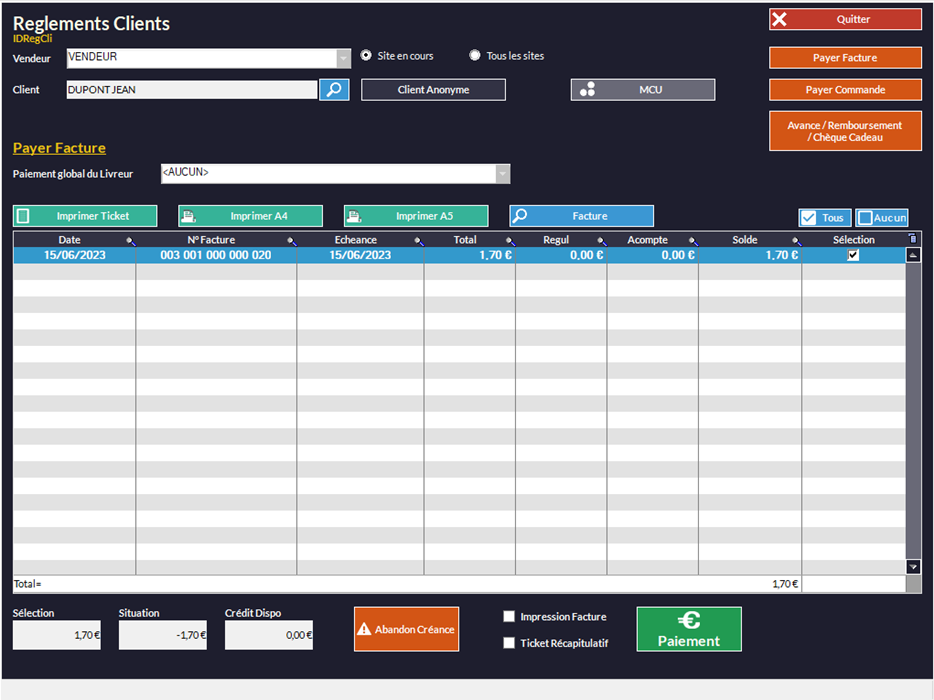The width and height of the screenshot is (934, 700).
Task: Switch to Payer Commande mode
Action: click(x=845, y=90)
